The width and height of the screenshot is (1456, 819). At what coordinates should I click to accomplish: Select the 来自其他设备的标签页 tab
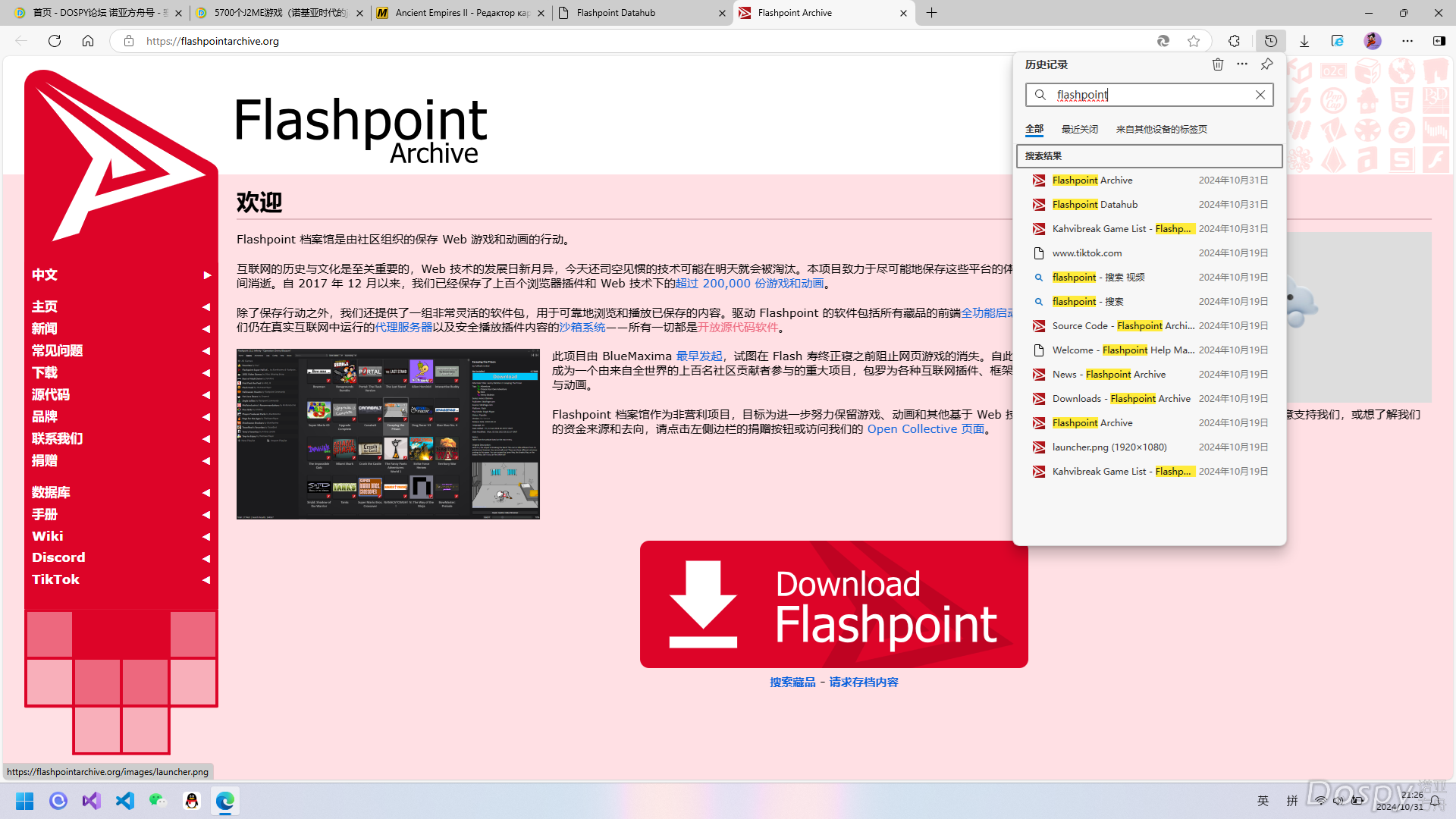click(1162, 129)
